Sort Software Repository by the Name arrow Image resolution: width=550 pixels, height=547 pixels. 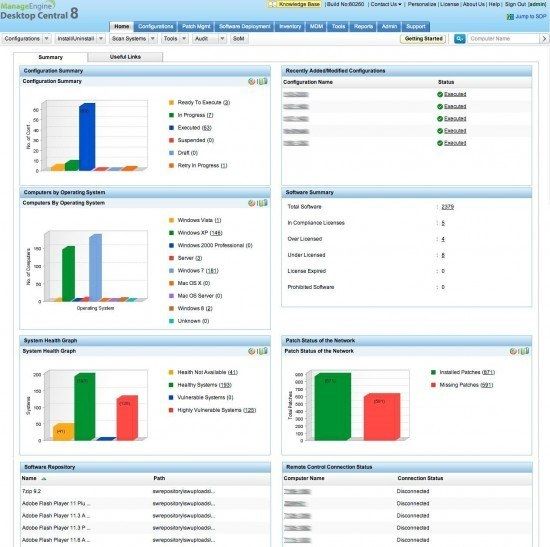(x=44, y=479)
